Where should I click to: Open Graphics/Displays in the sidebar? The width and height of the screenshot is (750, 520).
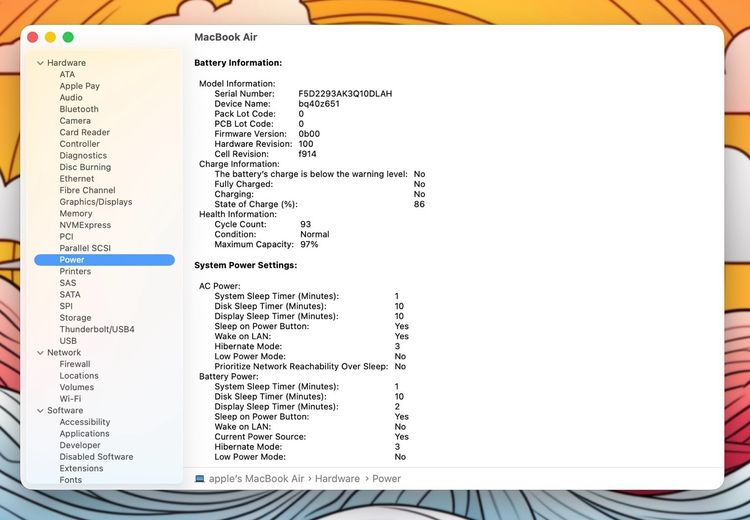(96, 202)
